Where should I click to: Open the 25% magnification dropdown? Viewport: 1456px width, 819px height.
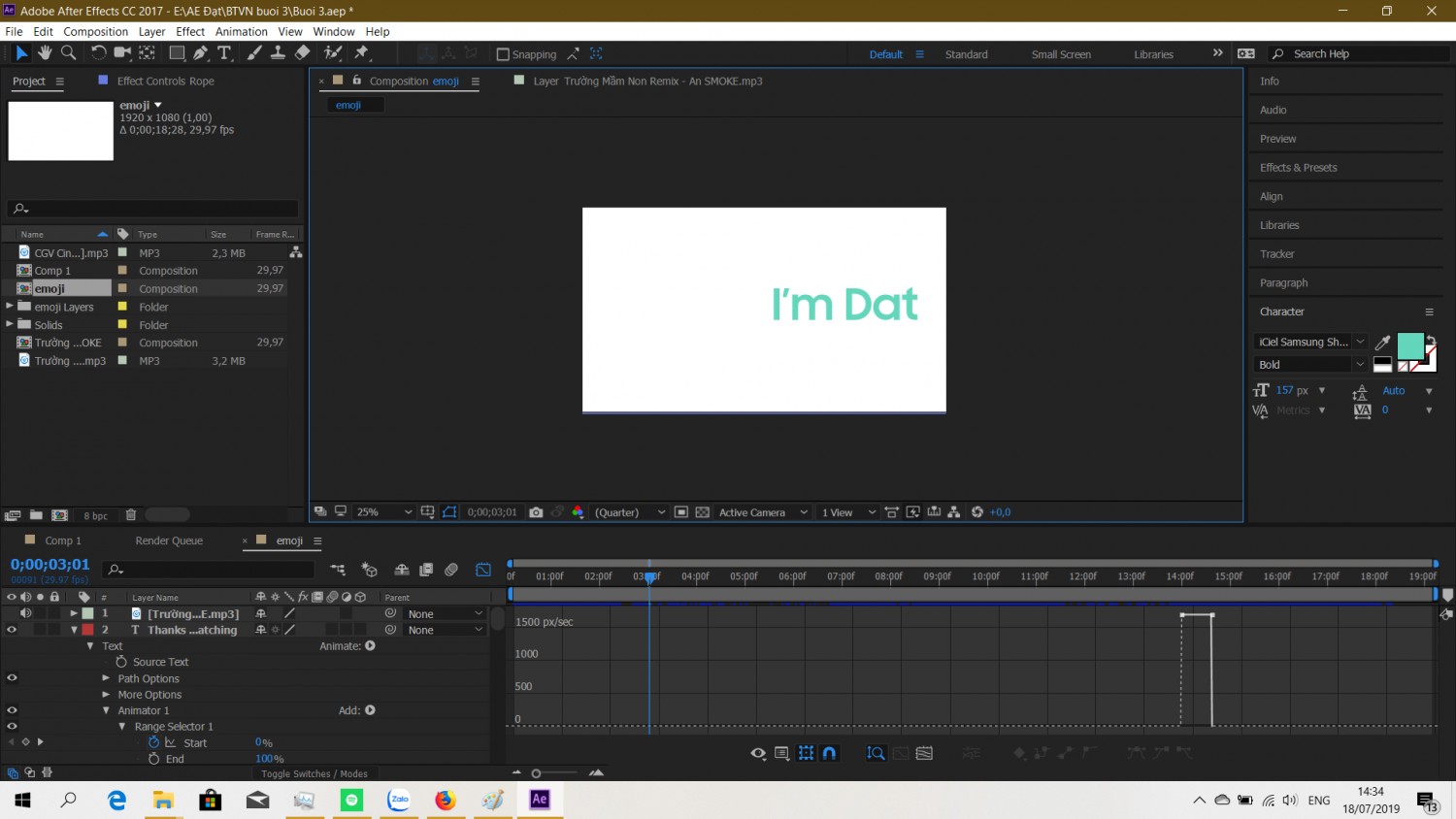(384, 512)
